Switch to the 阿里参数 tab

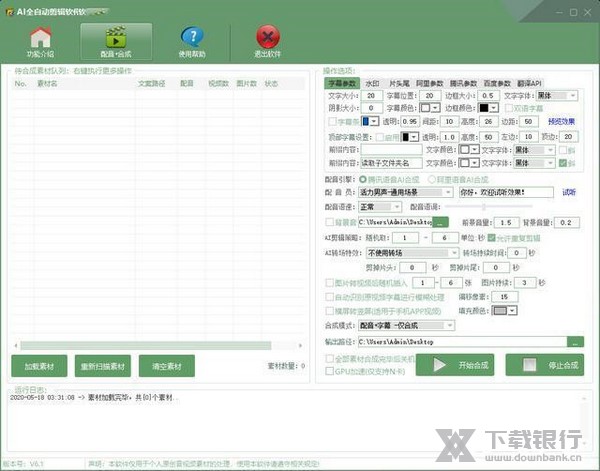429,83
